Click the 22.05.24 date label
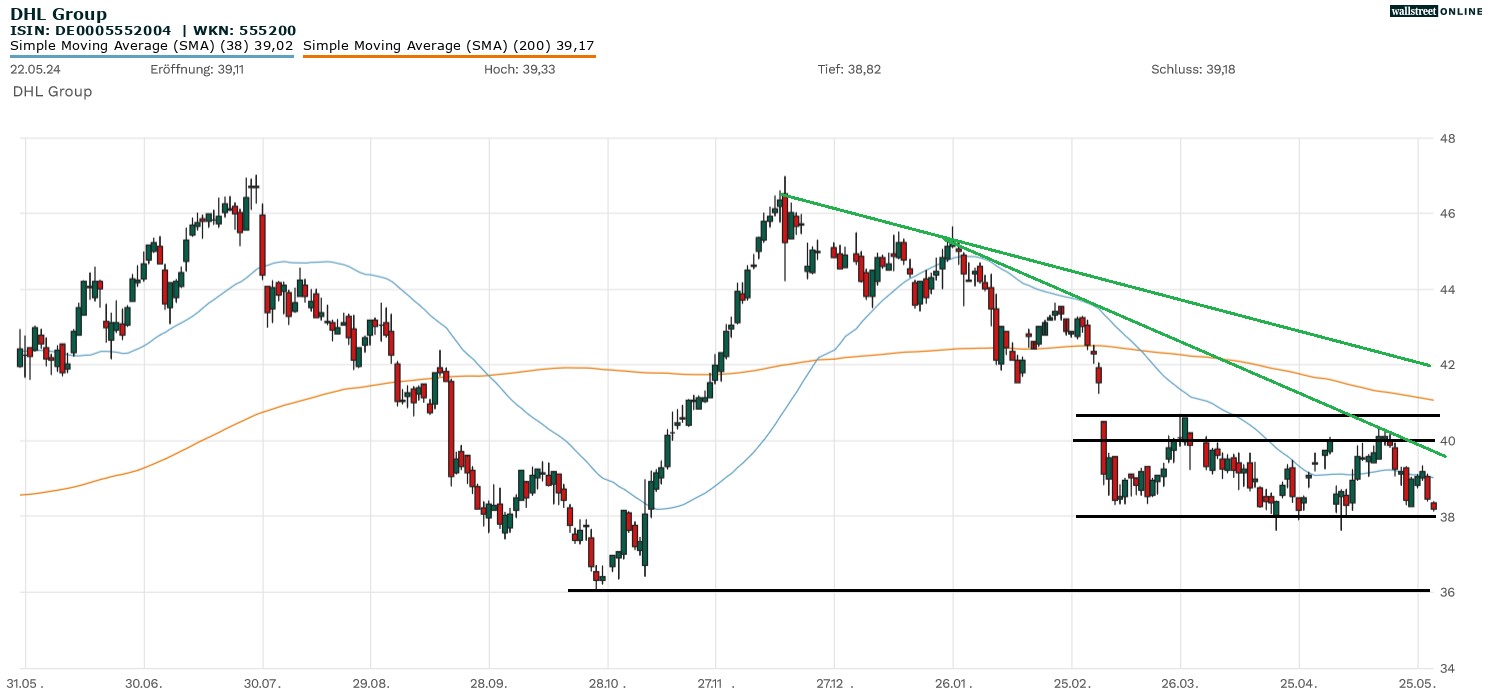Image resolution: width=1490 pixels, height=689 pixels. coord(32,69)
